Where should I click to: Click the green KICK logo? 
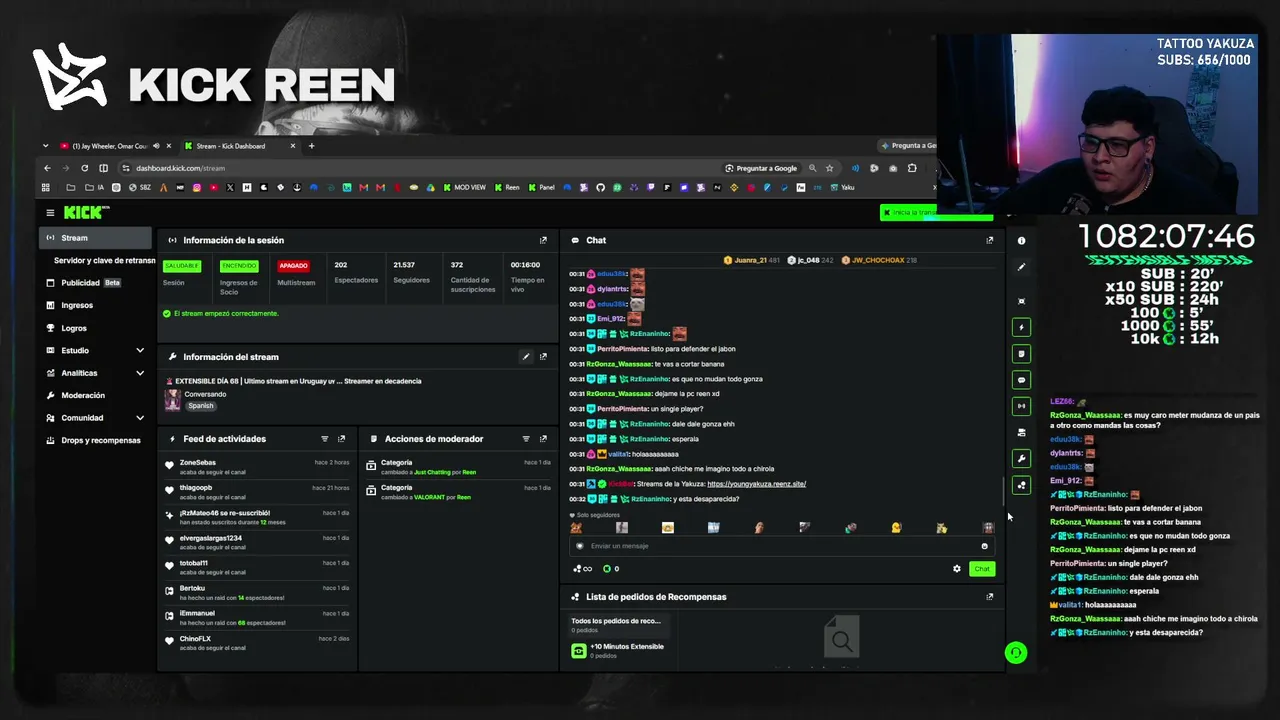(x=83, y=212)
